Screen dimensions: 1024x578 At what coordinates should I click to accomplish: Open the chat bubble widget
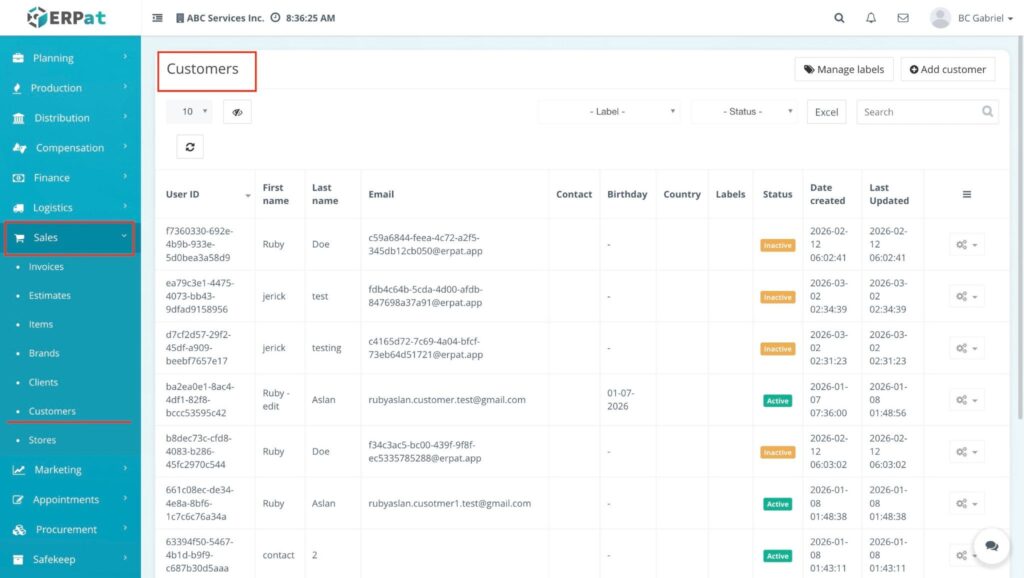(x=991, y=546)
